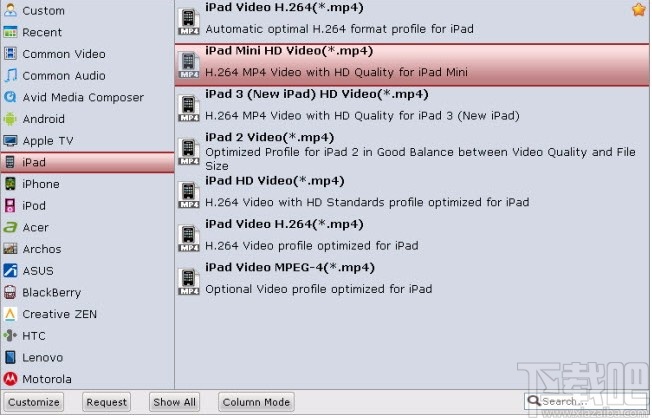This screenshot has height=418, width=652.
Task: Select the Common Video category
Action: point(87,54)
